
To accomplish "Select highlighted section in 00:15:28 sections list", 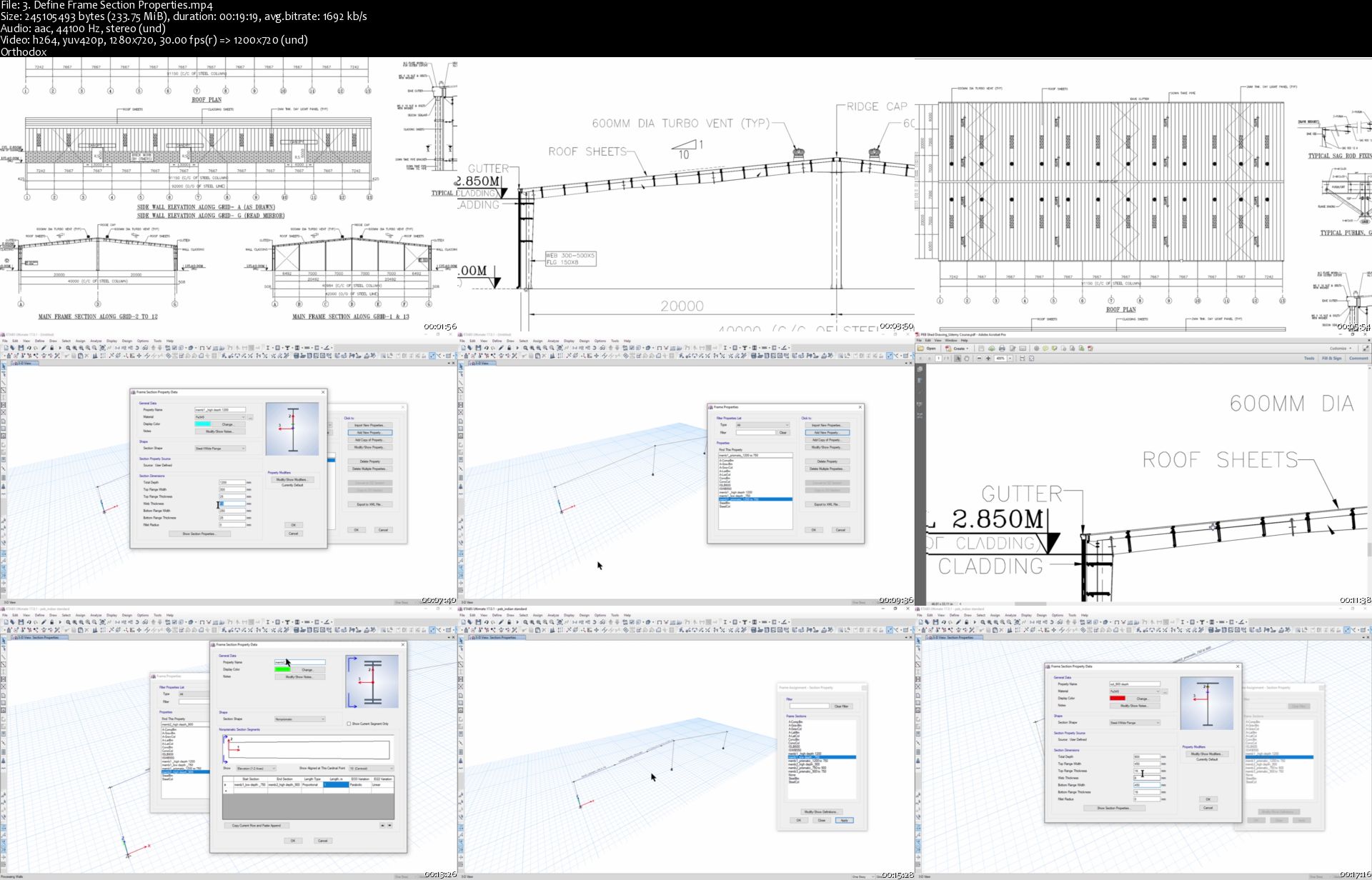I will [x=822, y=757].
